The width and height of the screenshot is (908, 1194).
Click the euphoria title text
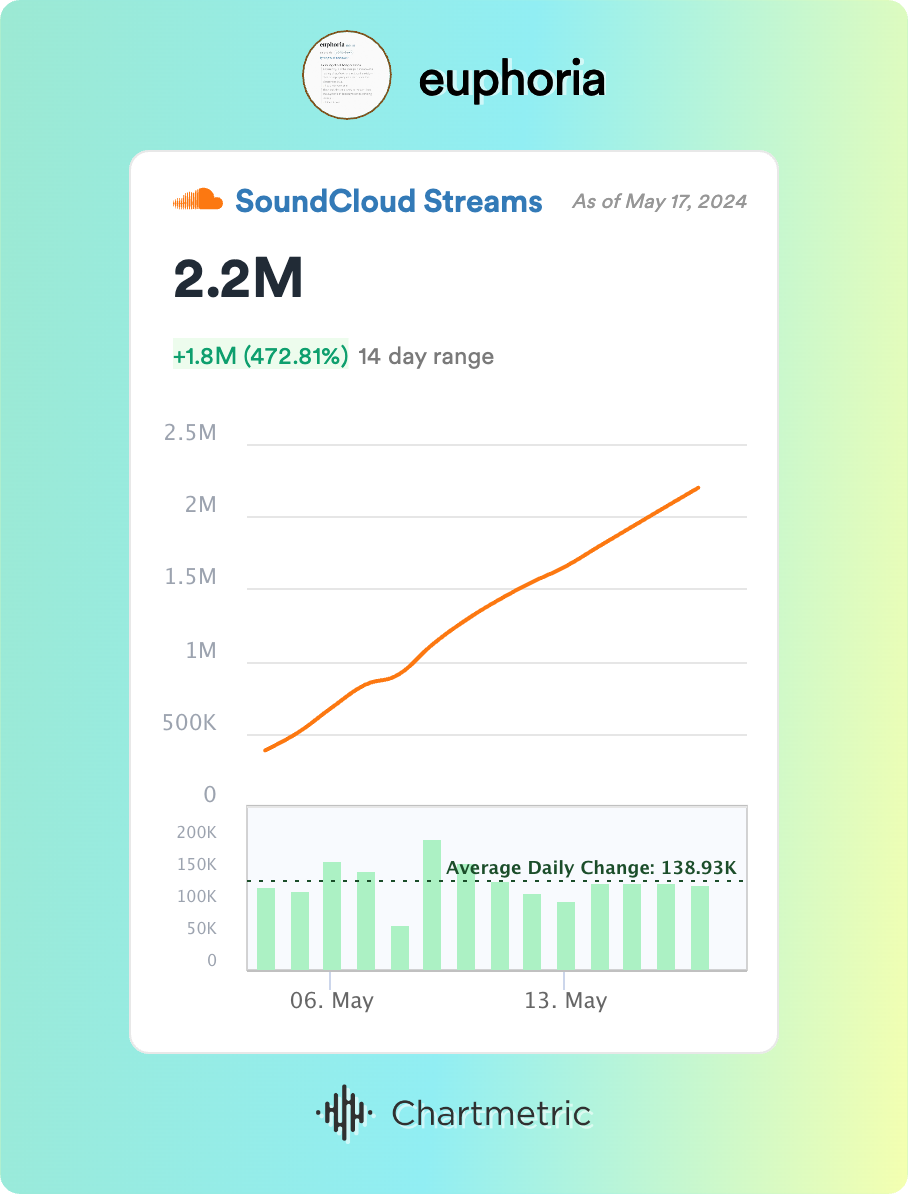[512, 78]
